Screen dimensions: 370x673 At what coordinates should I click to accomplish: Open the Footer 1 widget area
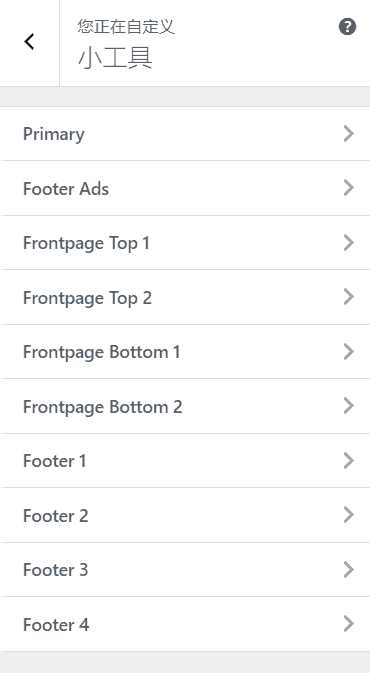[185, 461]
